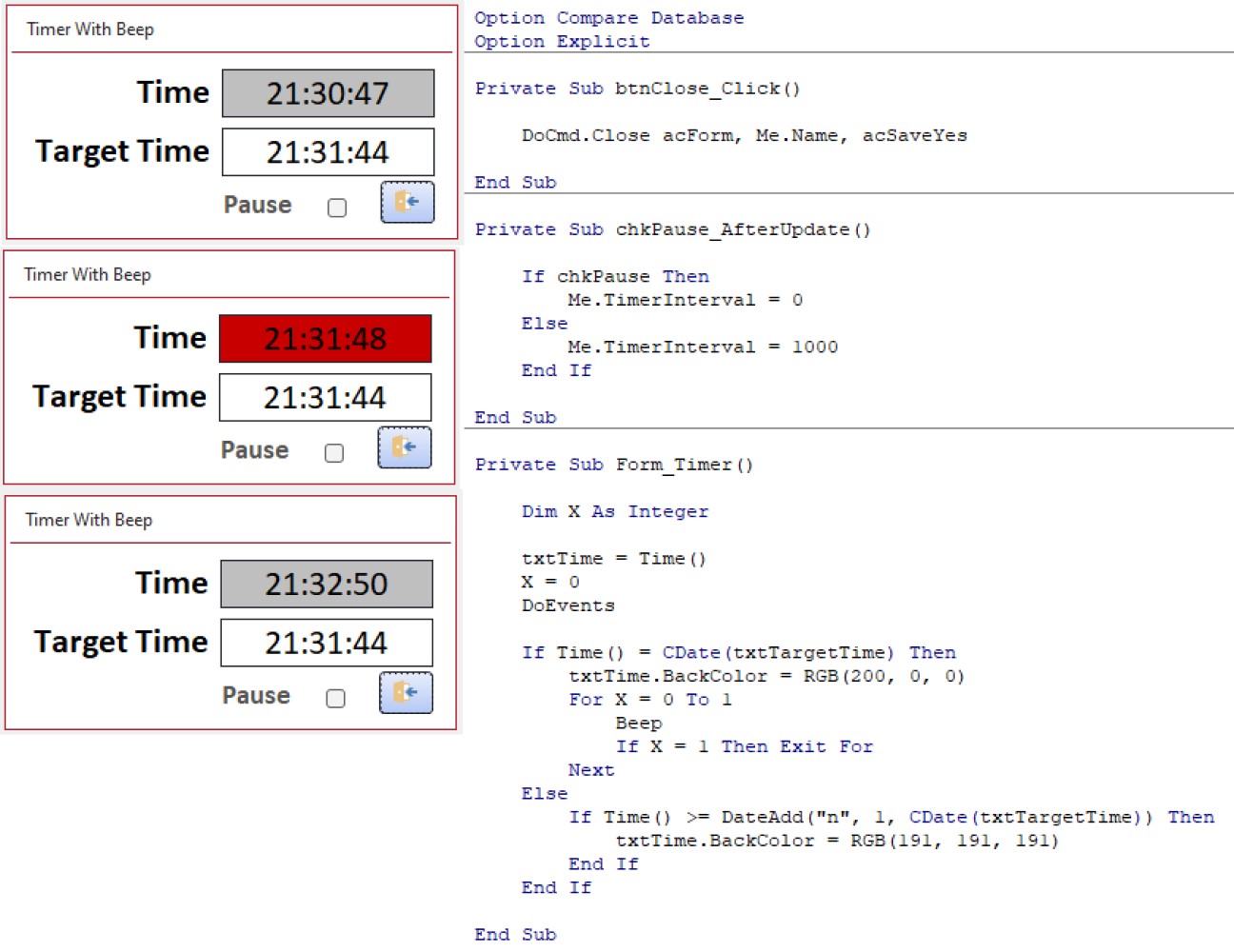
Task: Toggle Pause on the bottom timer form
Action: coord(335,698)
